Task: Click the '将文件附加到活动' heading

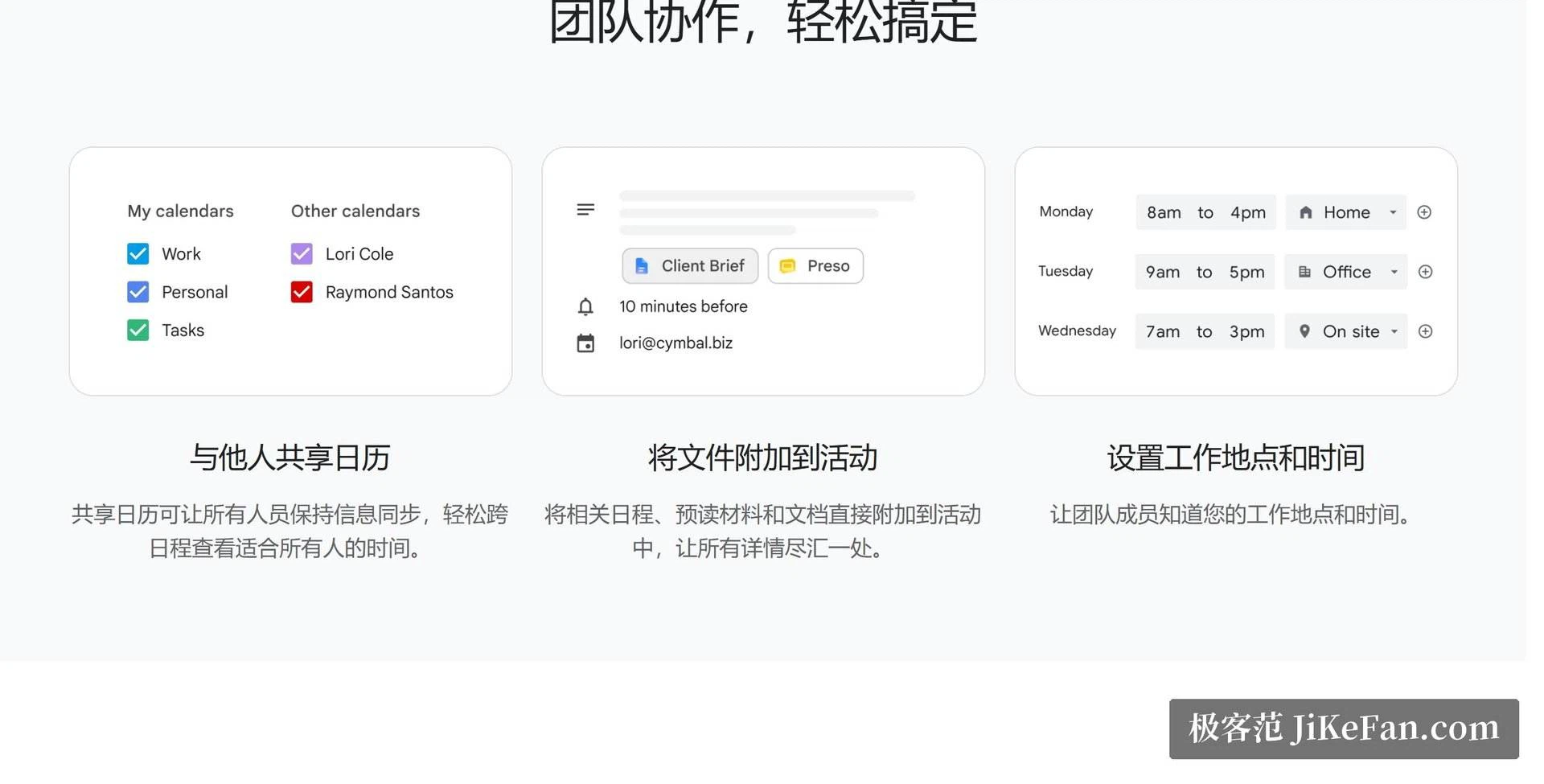Action: pyautogui.click(x=763, y=458)
